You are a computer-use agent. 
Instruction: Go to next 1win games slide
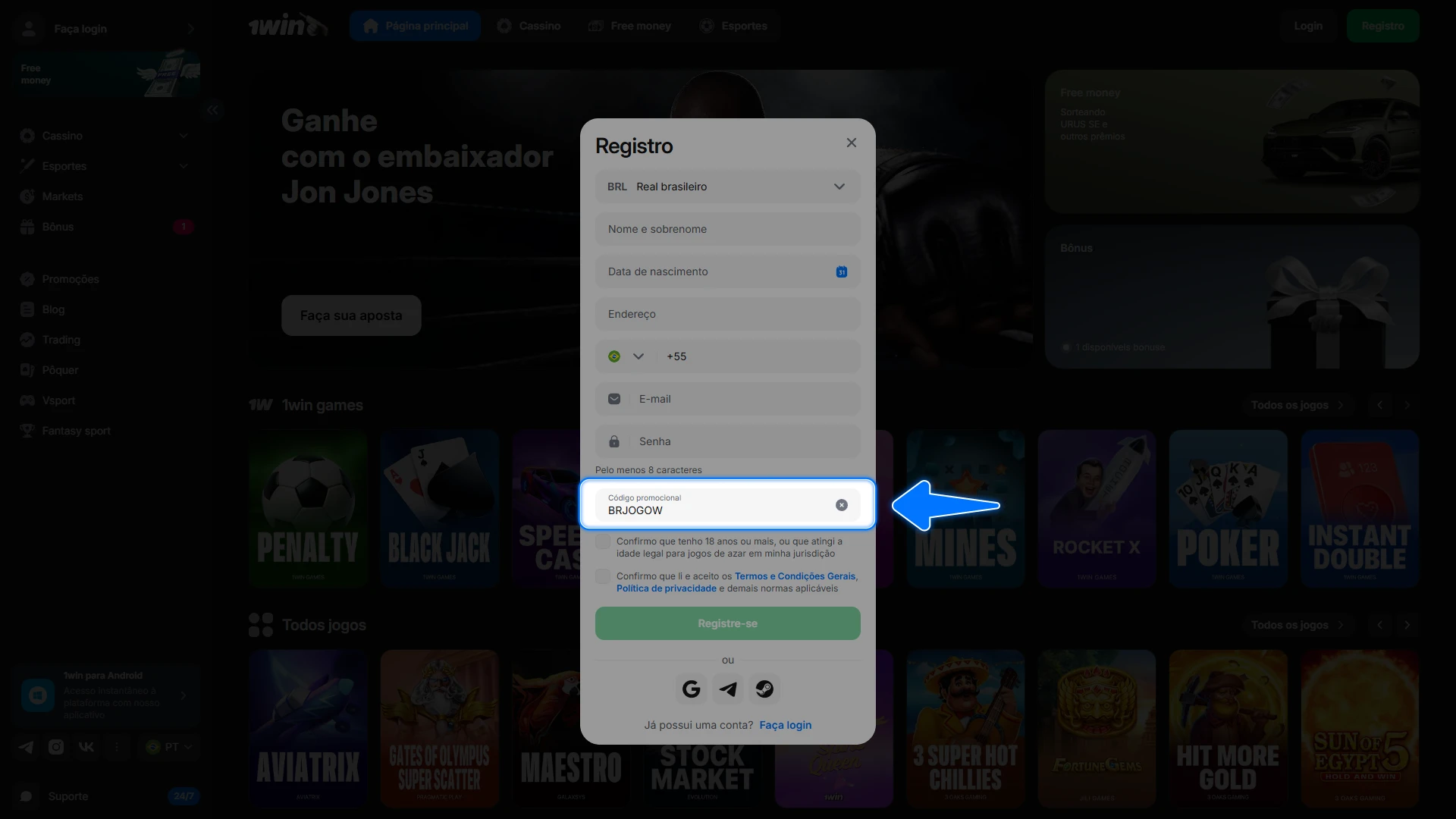[1407, 405]
